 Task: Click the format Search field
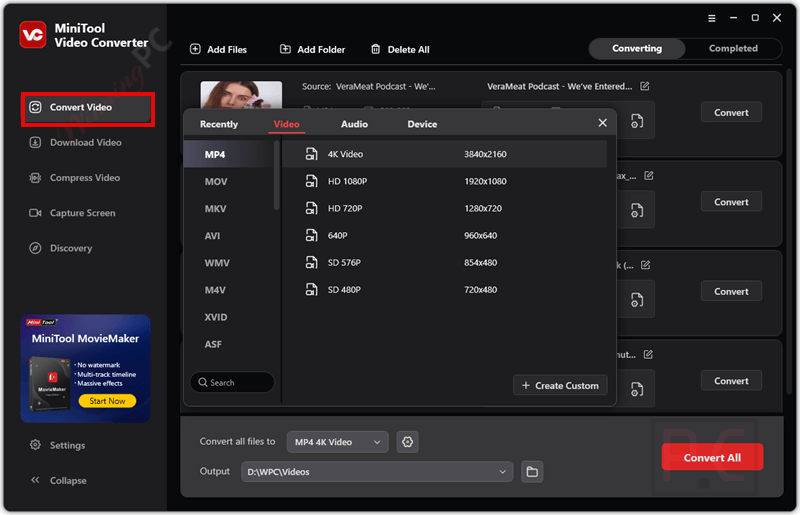click(x=232, y=382)
